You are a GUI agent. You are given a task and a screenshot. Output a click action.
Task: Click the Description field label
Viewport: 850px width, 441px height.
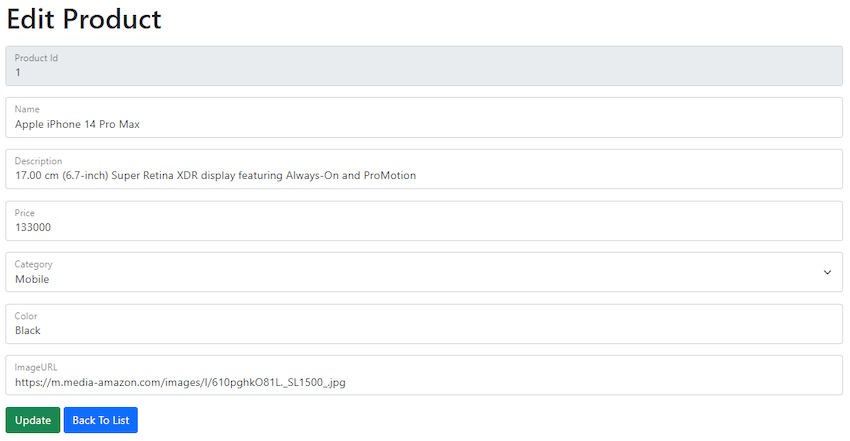click(x=38, y=161)
